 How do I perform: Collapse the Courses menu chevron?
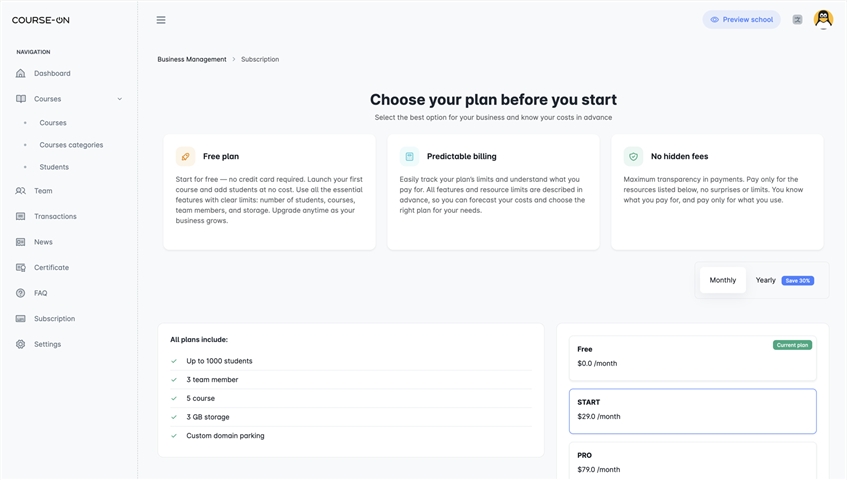click(119, 99)
